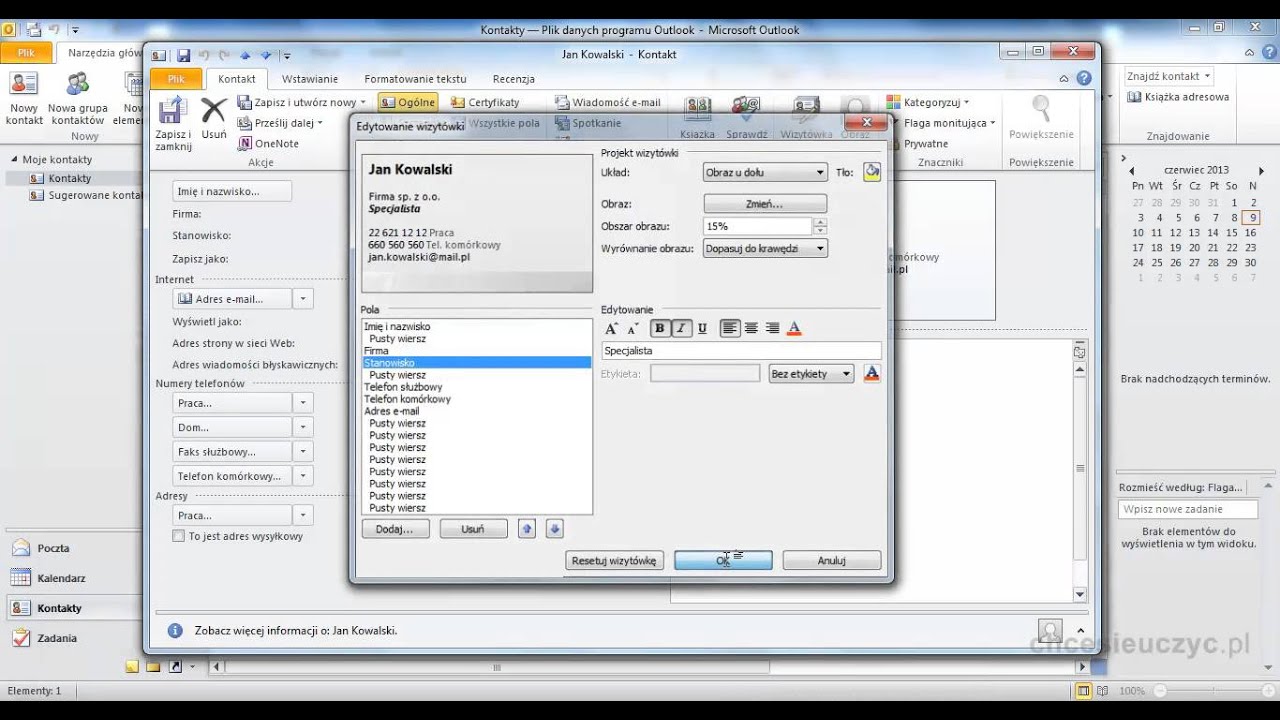Toggle Italic formatting in card editor
This screenshot has height=720, width=1280.
tap(680, 328)
